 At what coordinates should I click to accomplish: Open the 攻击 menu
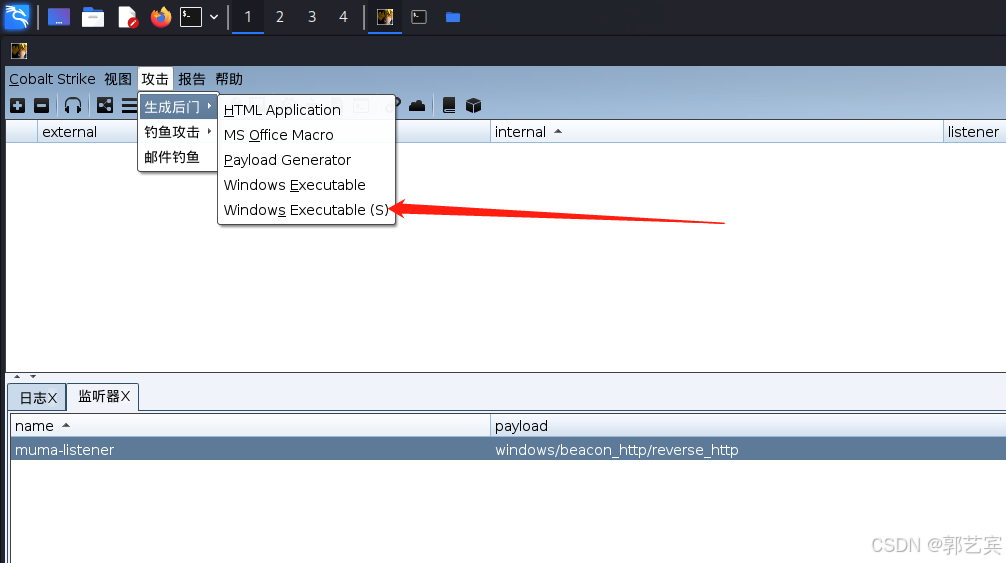(x=155, y=79)
